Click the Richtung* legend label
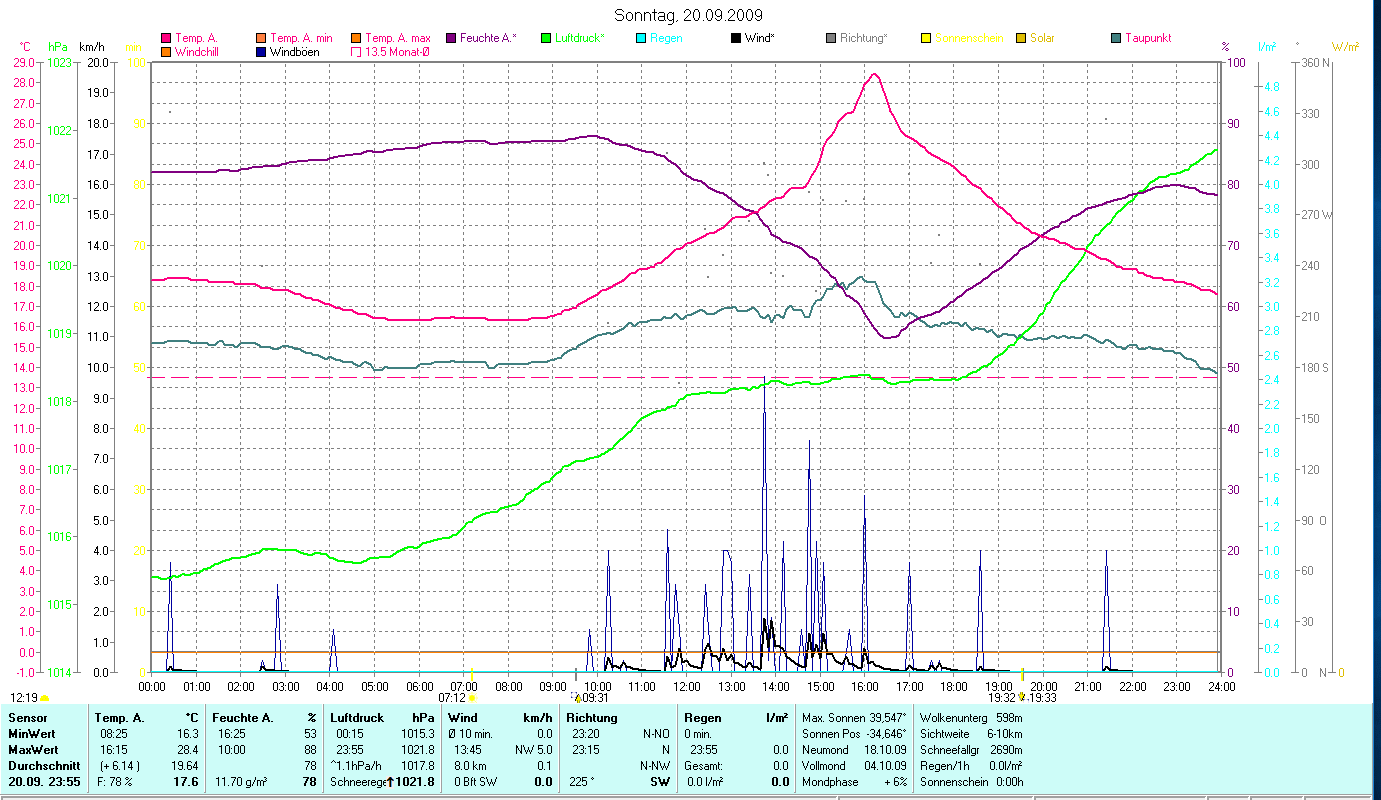This screenshot has height=800, width=1381. (863, 38)
